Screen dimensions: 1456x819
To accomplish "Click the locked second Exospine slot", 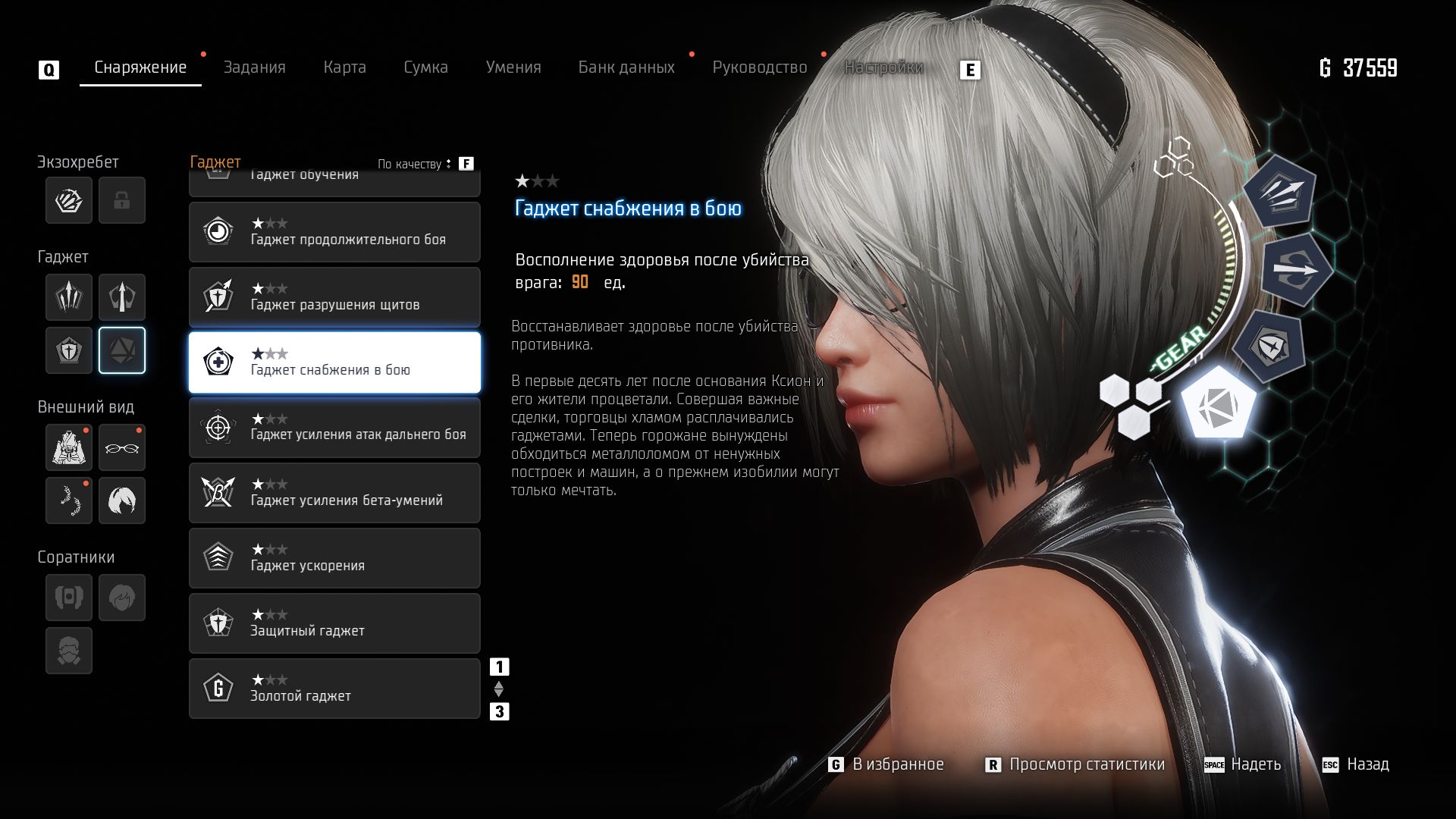I will click(x=121, y=200).
